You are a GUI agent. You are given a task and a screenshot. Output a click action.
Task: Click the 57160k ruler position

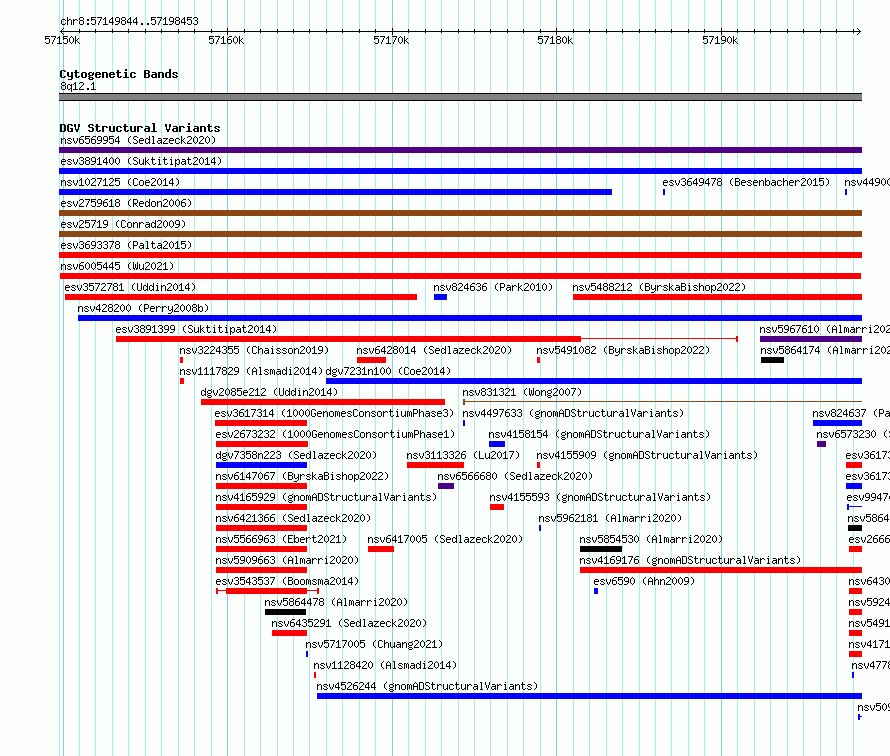pos(226,40)
